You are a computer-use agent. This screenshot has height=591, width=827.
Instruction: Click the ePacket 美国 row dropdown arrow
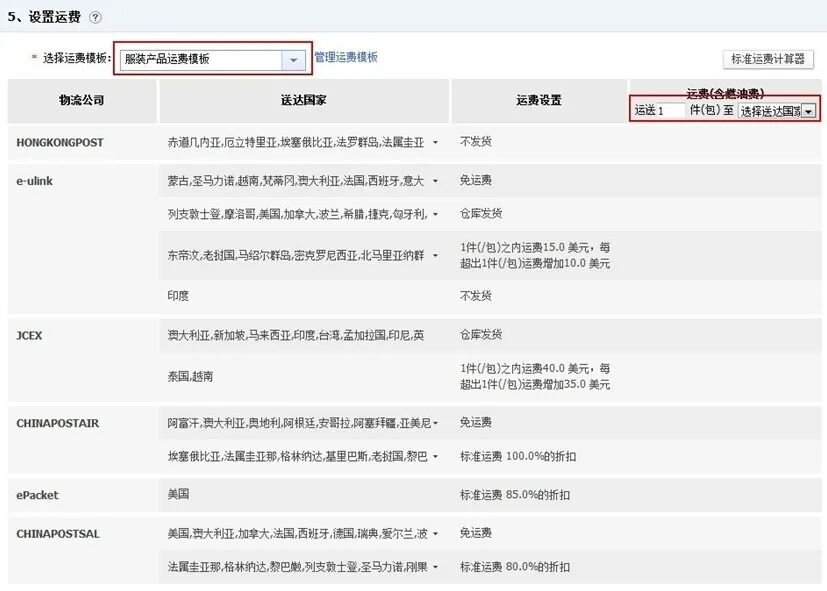click(x=434, y=495)
